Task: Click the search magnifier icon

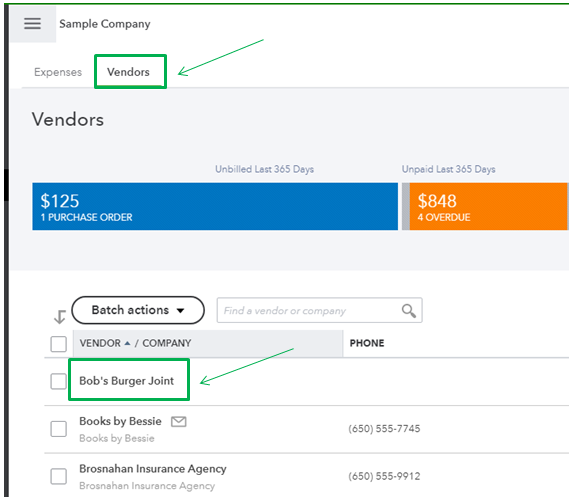Action: [x=409, y=311]
